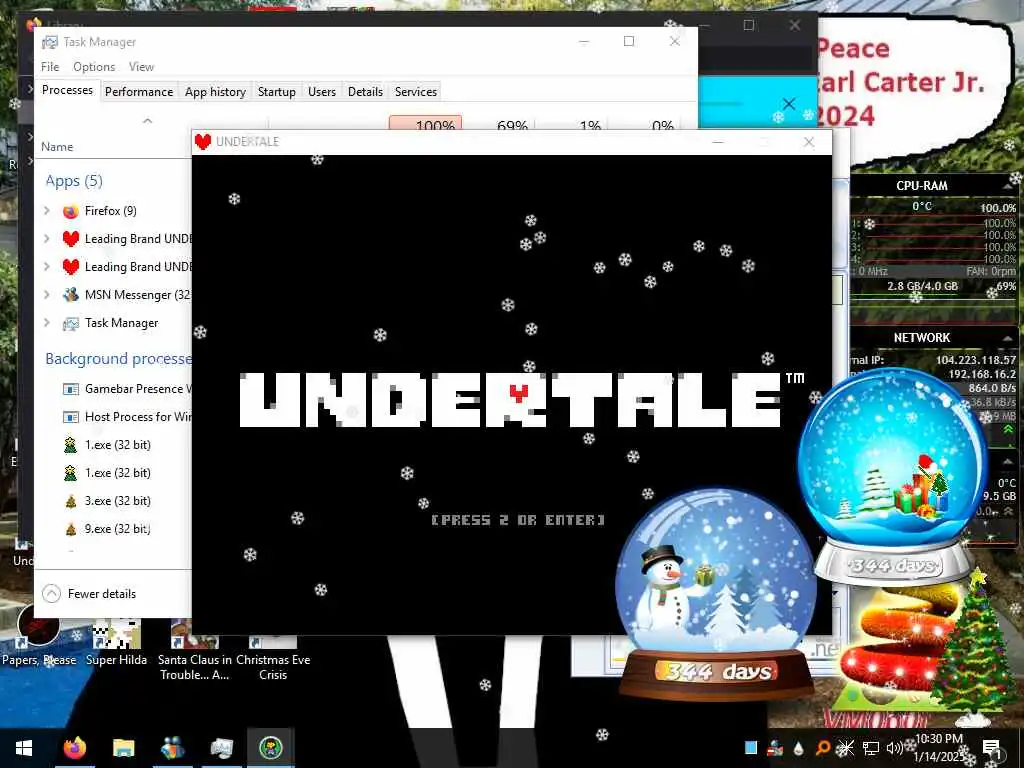Switch to the Services tab
This screenshot has height=768, width=1024.
coord(415,92)
